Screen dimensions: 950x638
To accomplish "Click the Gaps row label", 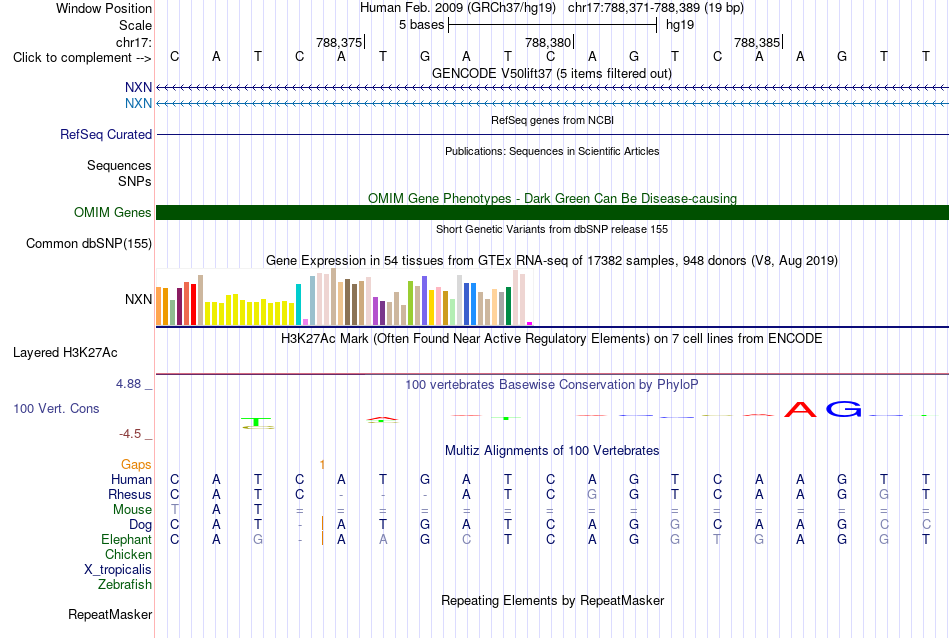I will (x=136, y=464).
